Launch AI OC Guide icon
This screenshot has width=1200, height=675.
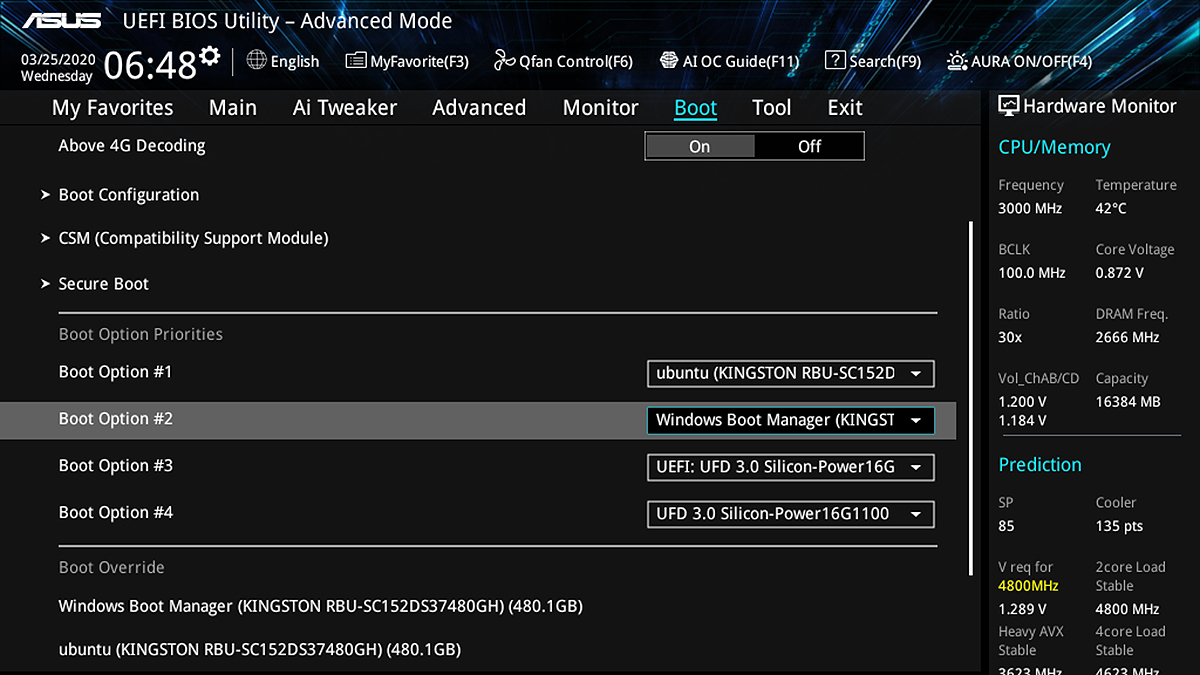click(669, 61)
